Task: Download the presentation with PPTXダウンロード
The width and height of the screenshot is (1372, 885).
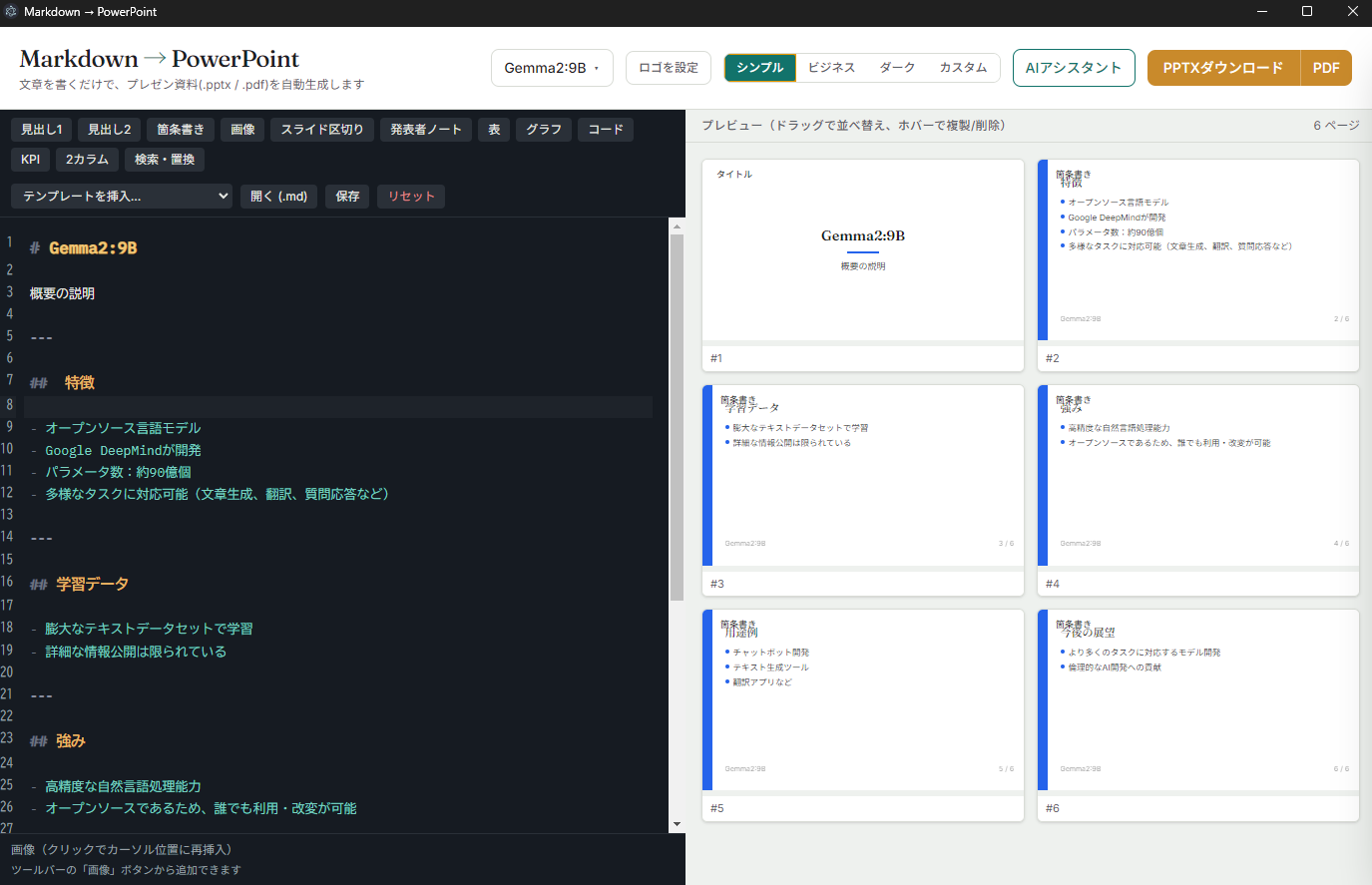Action: pos(1223,68)
